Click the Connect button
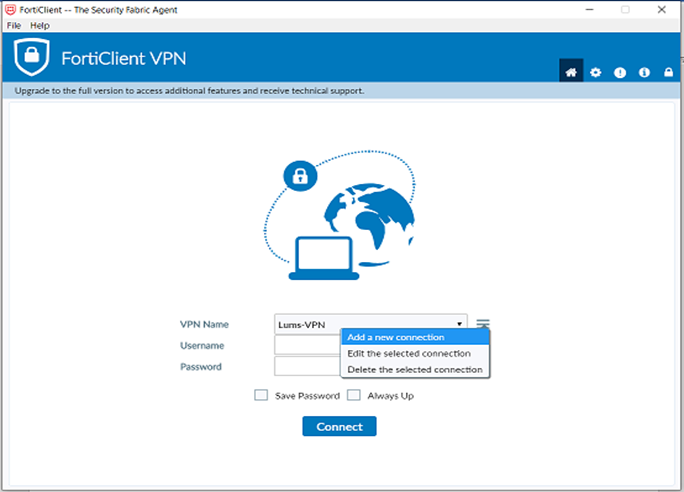The image size is (684, 492). (x=339, y=426)
